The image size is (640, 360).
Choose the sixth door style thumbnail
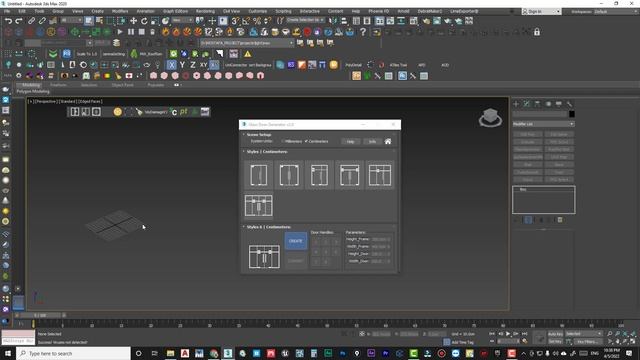tap(259, 205)
